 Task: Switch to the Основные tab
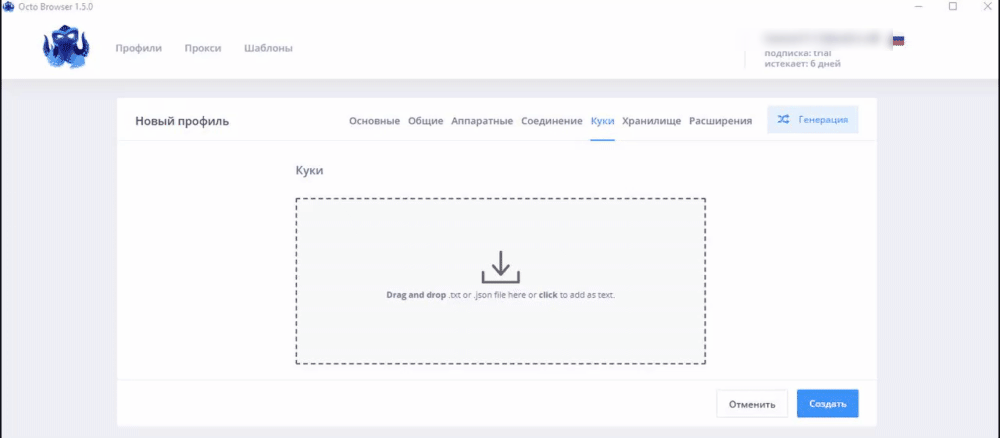pyautogui.click(x=374, y=121)
